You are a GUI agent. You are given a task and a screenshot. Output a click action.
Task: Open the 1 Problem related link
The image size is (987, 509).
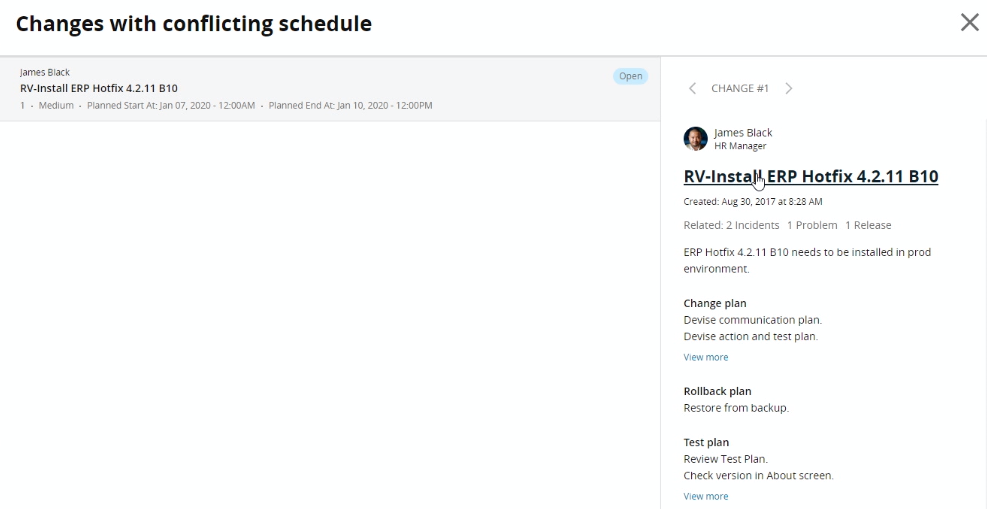(x=812, y=225)
